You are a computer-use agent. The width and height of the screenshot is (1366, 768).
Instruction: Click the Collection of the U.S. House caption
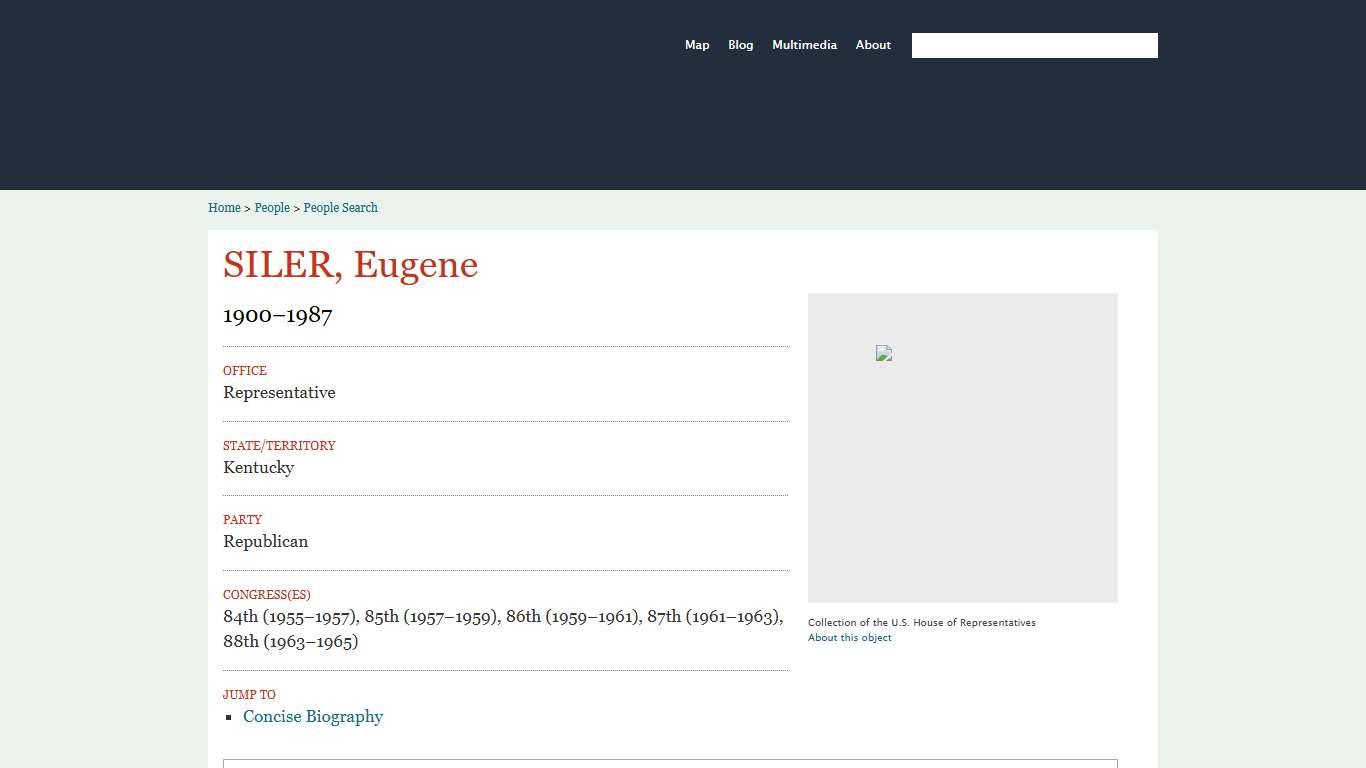click(x=921, y=623)
